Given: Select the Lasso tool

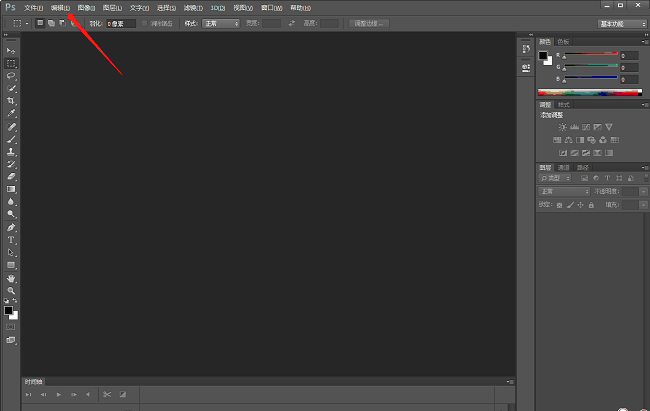Looking at the screenshot, I should coord(11,75).
